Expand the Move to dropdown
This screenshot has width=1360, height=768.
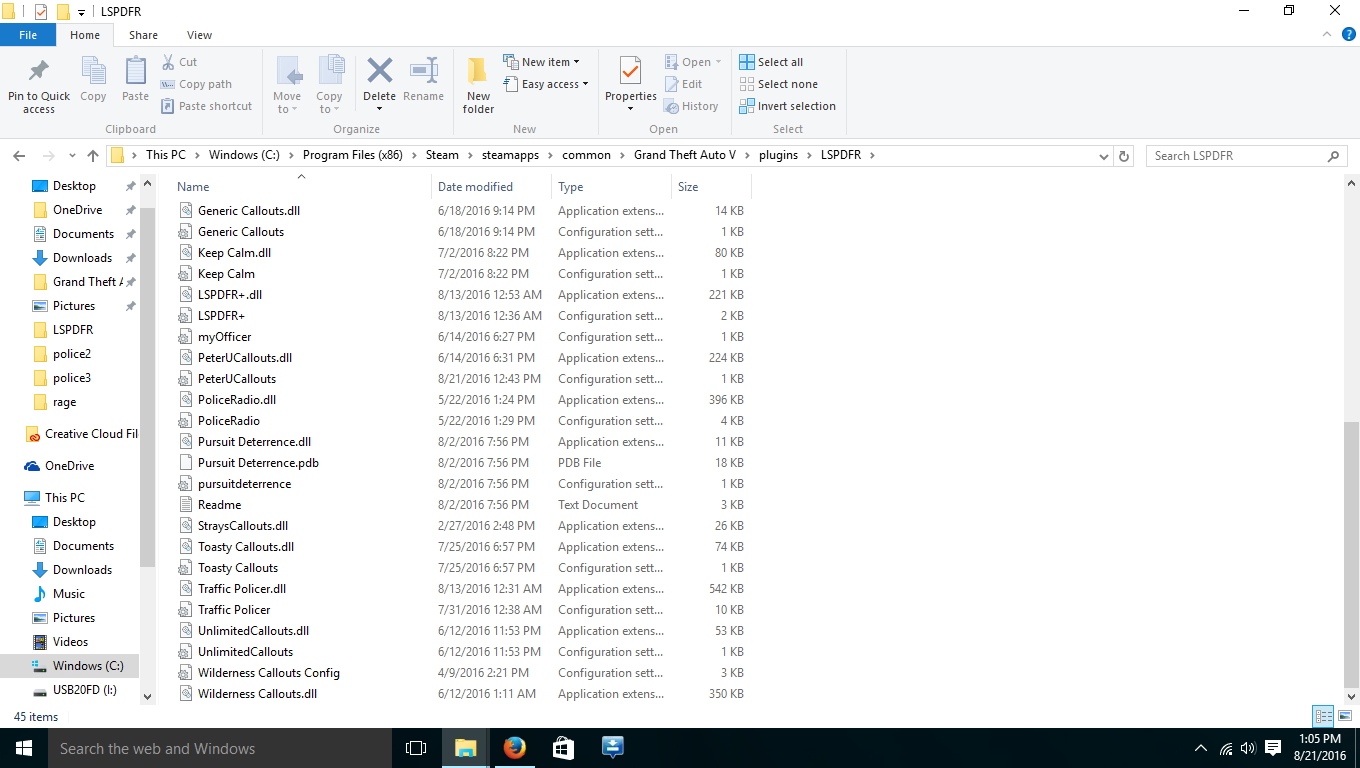(x=287, y=103)
